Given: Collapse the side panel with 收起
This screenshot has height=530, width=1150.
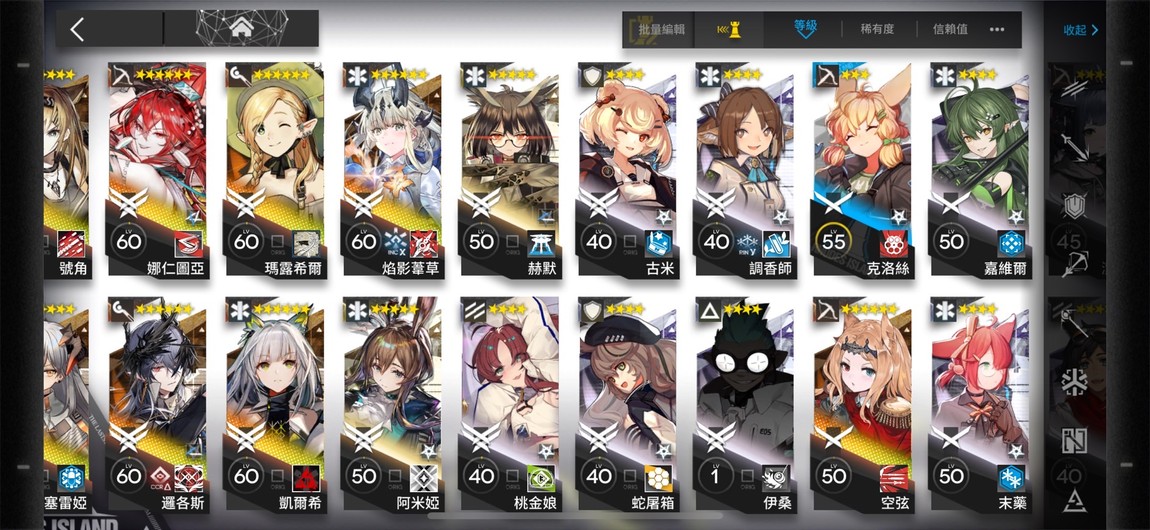Looking at the screenshot, I should (1081, 30).
